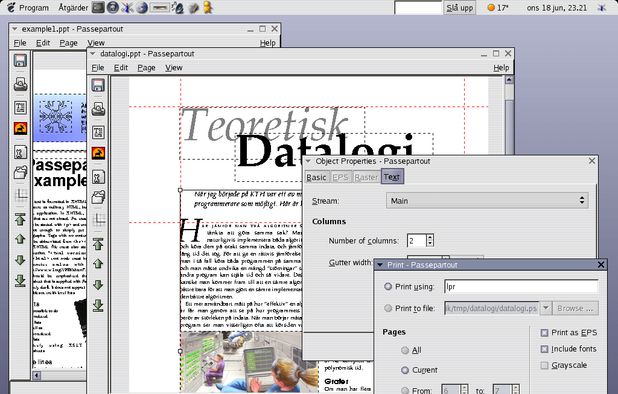Click horizontal scrollbar left arrow in example1.ppt
Screen dimensions: 618x394
click(x=37, y=375)
